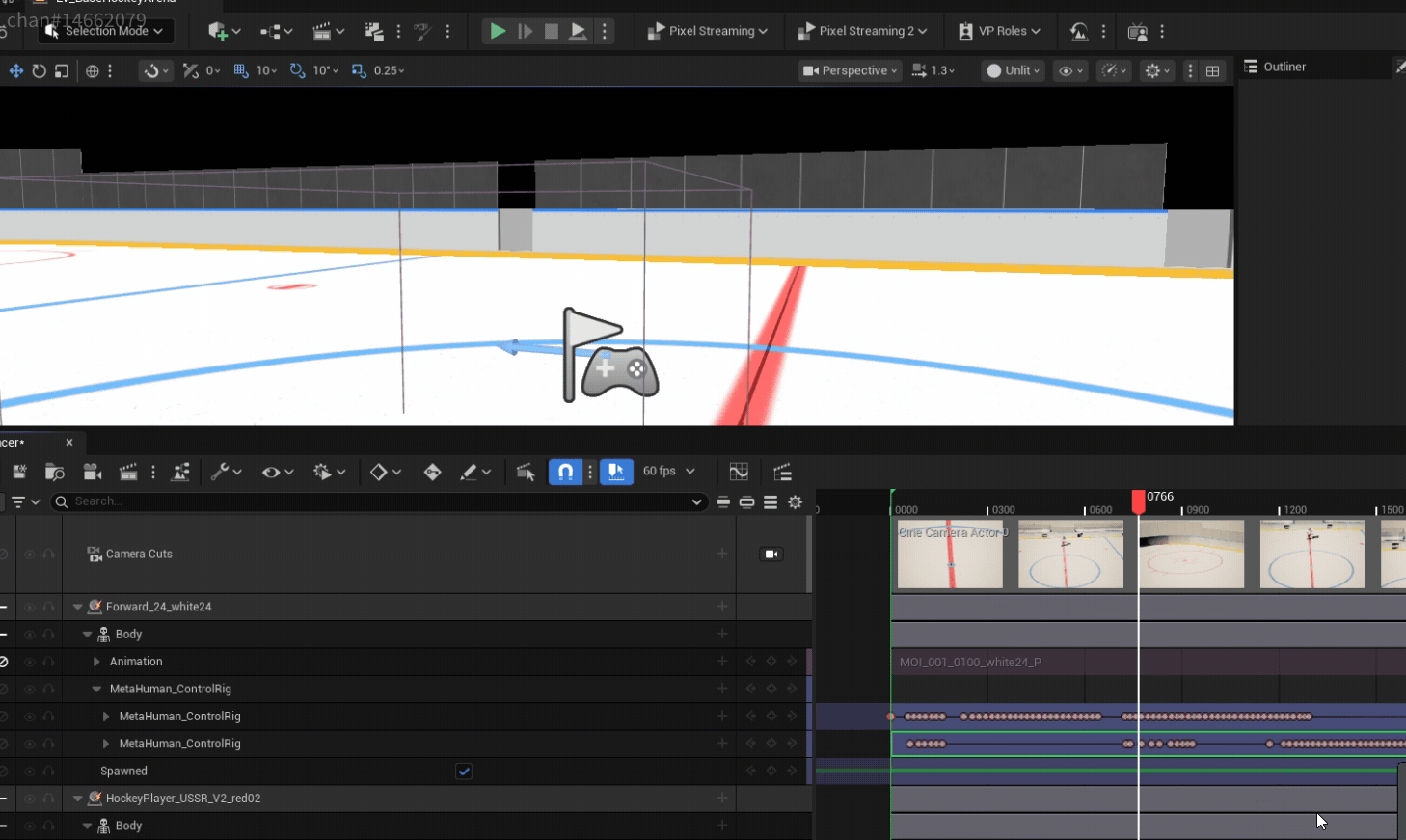Open the Sequencer View Options eye menu
Screen dimensions: 1406x840
278,472
